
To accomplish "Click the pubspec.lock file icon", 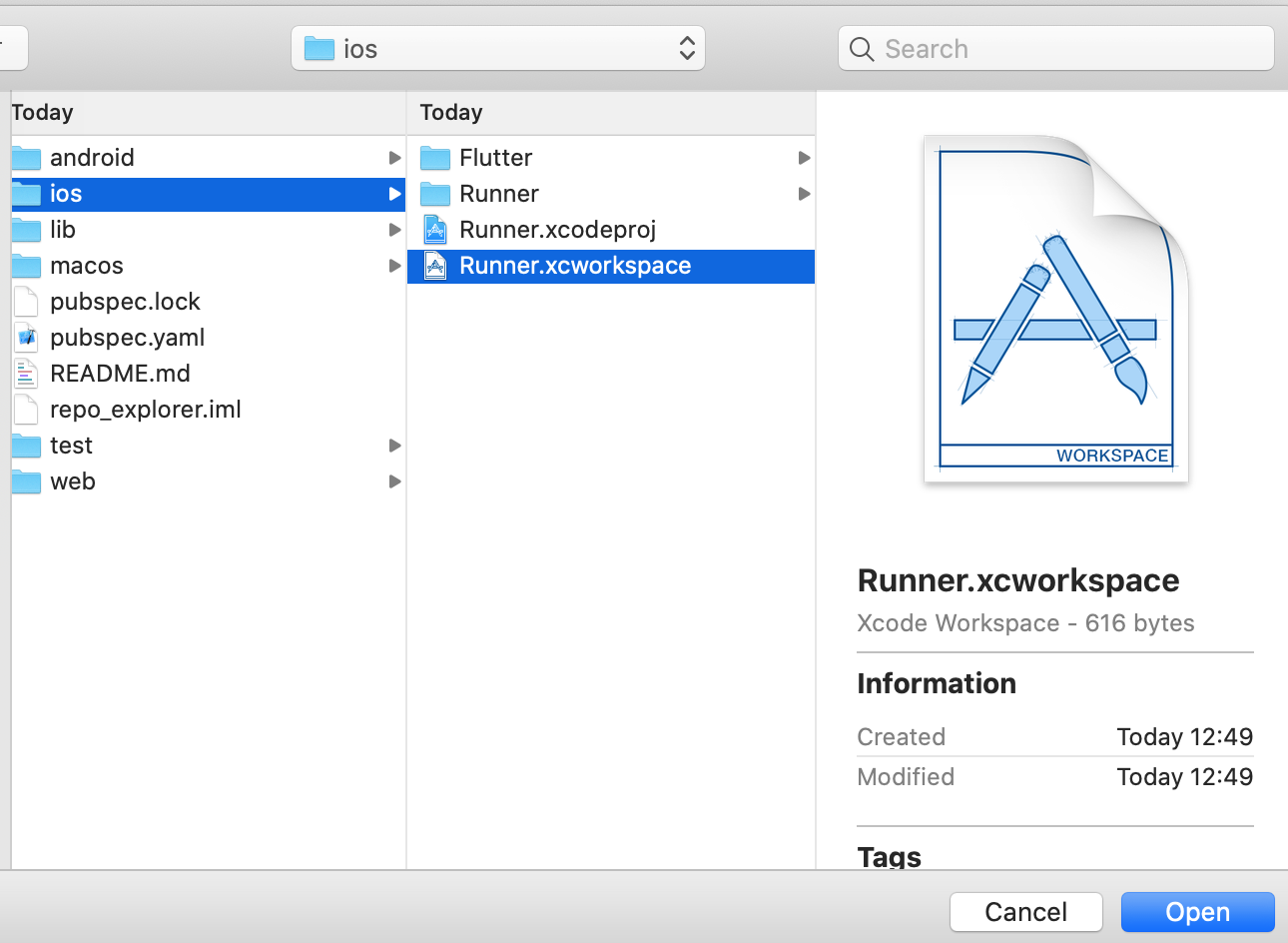I will coord(26,302).
